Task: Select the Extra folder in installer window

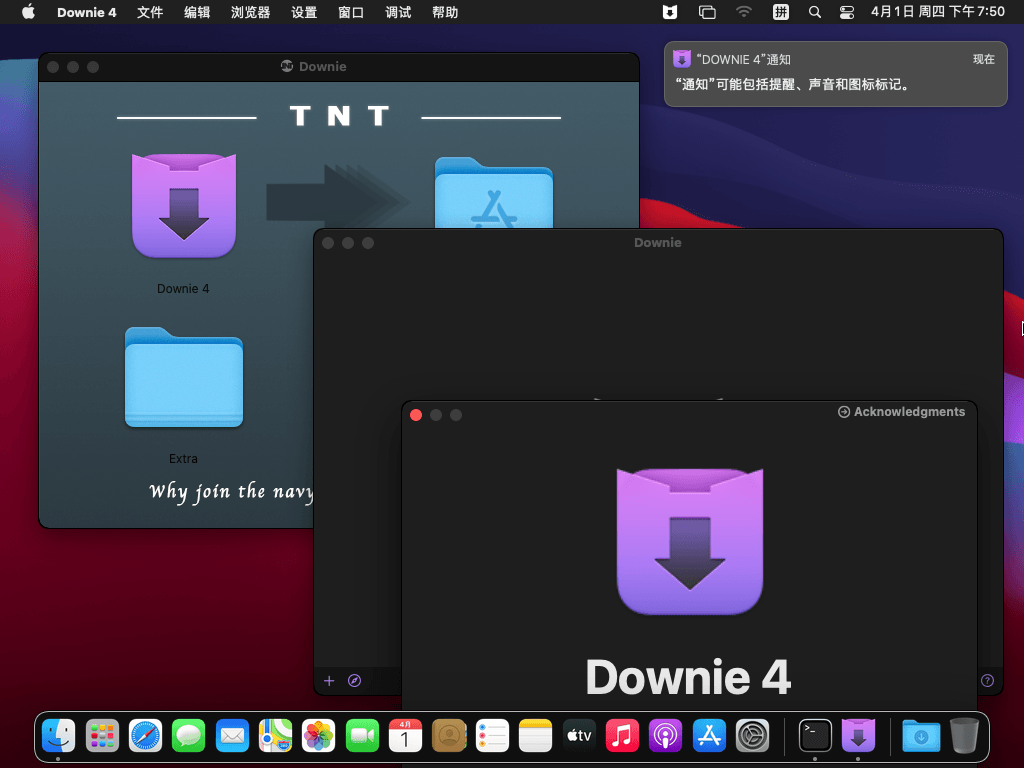Action: pyautogui.click(x=184, y=377)
